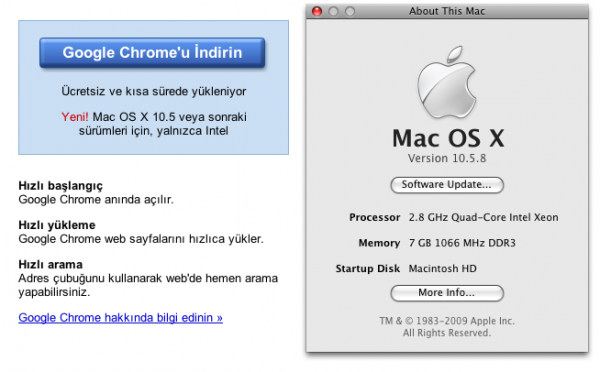Click the All Rights Reserved. text
The image size is (600, 372).
[x=447, y=333]
